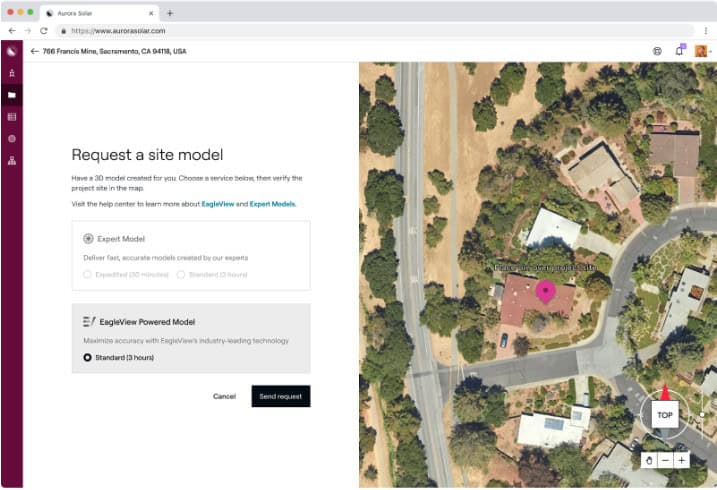Focus the URL address bar

375,31
